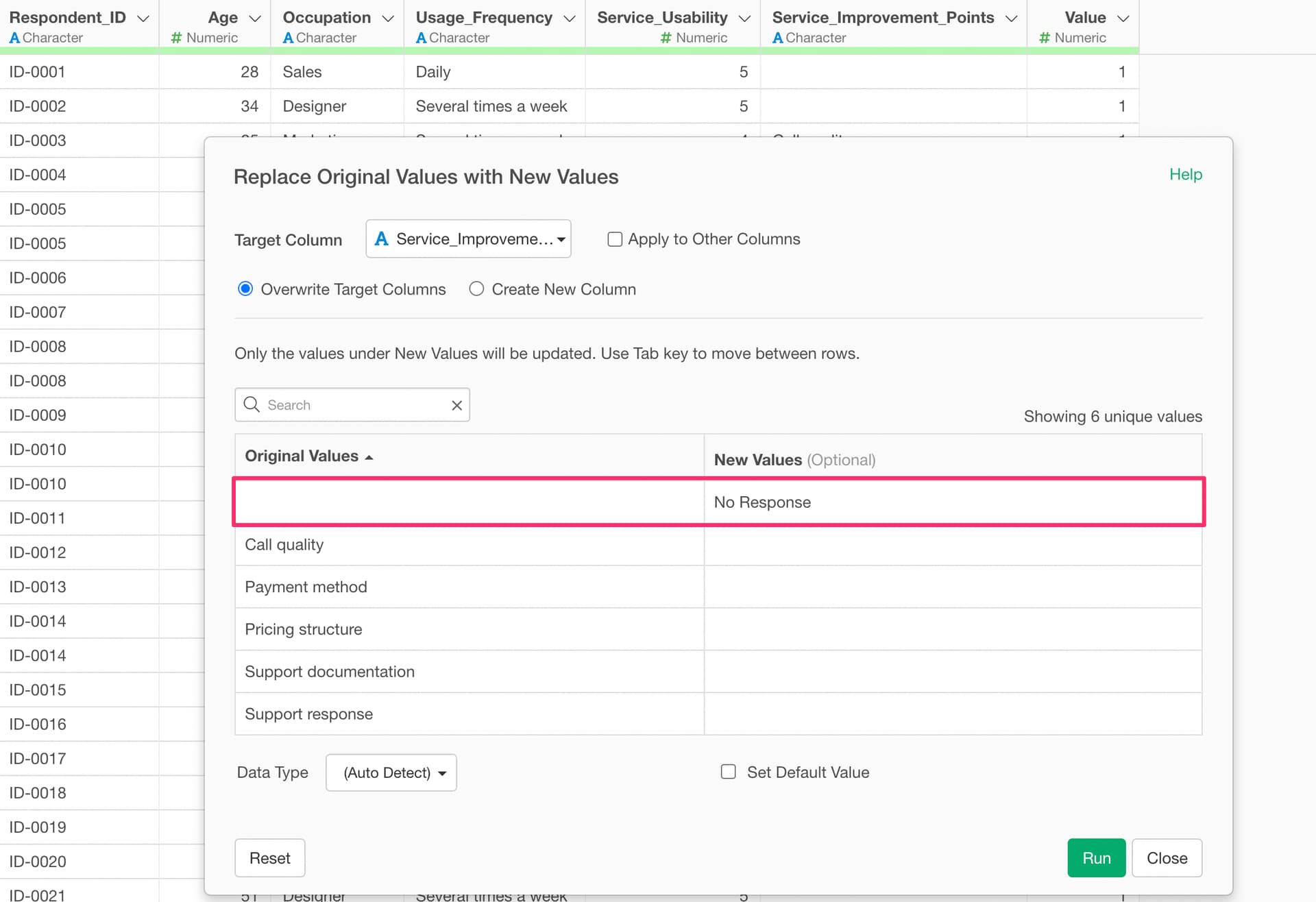
Task: Open Value column menu chevron
Action: point(1123,19)
